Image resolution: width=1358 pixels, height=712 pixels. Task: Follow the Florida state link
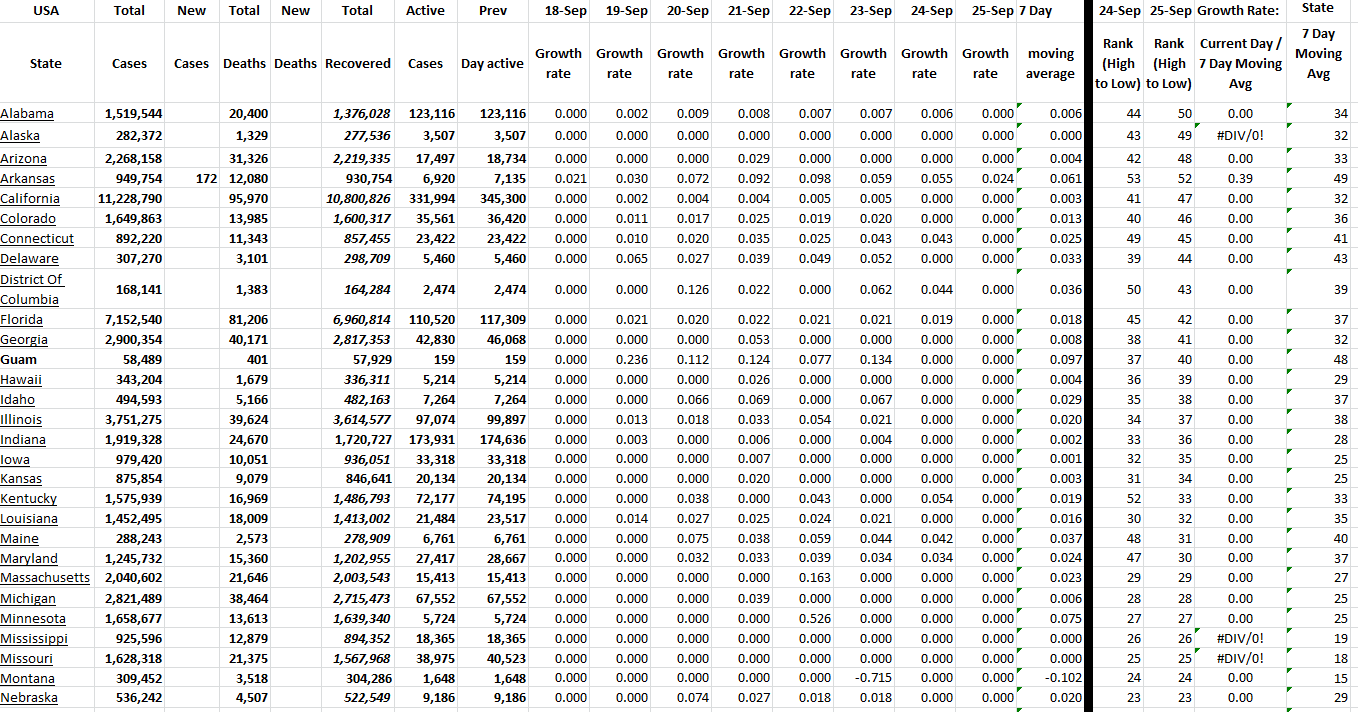22,320
